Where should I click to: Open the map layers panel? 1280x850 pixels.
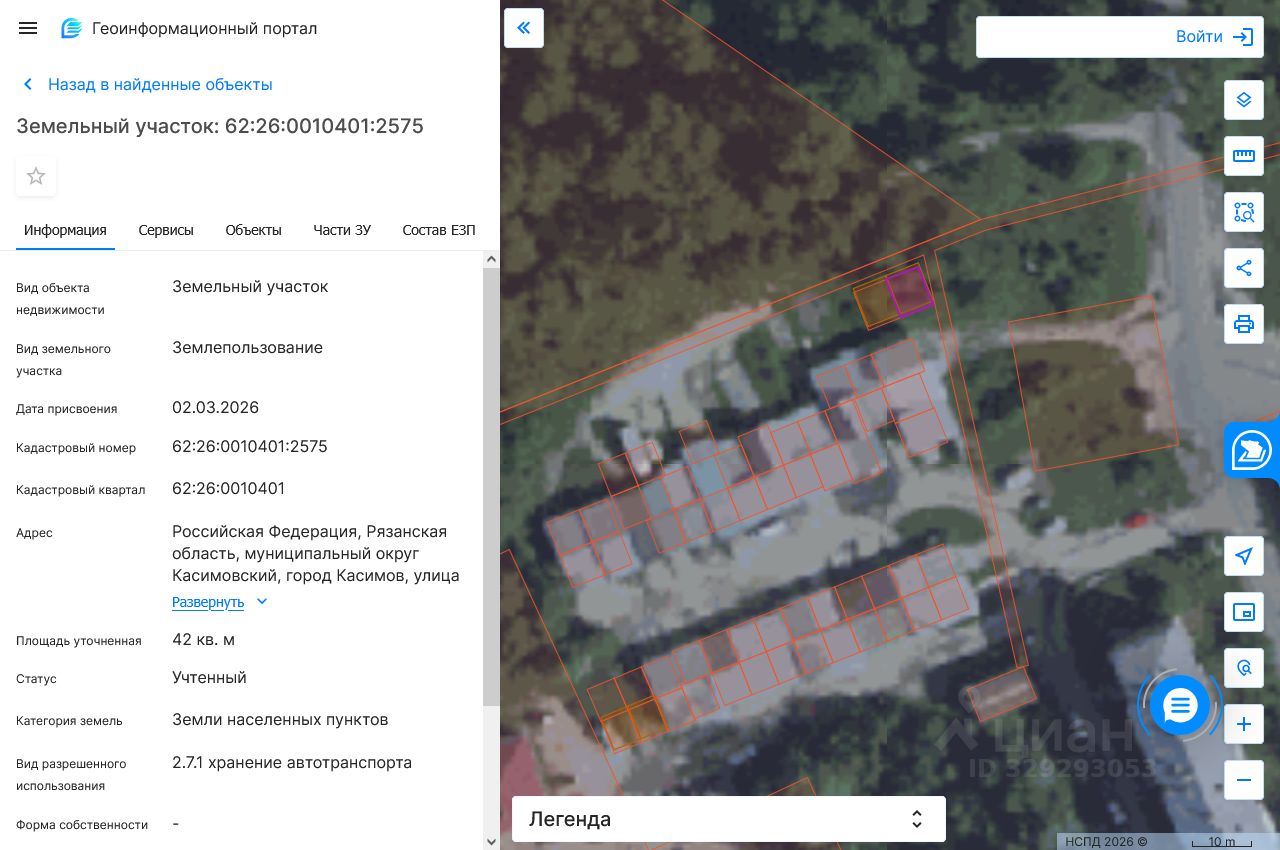pos(1244,100)
